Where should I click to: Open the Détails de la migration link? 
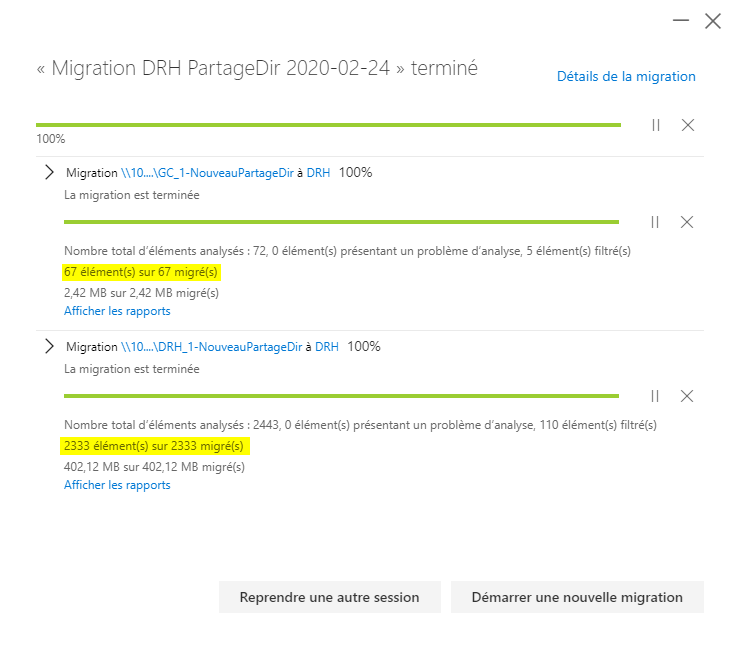point(626,77)
